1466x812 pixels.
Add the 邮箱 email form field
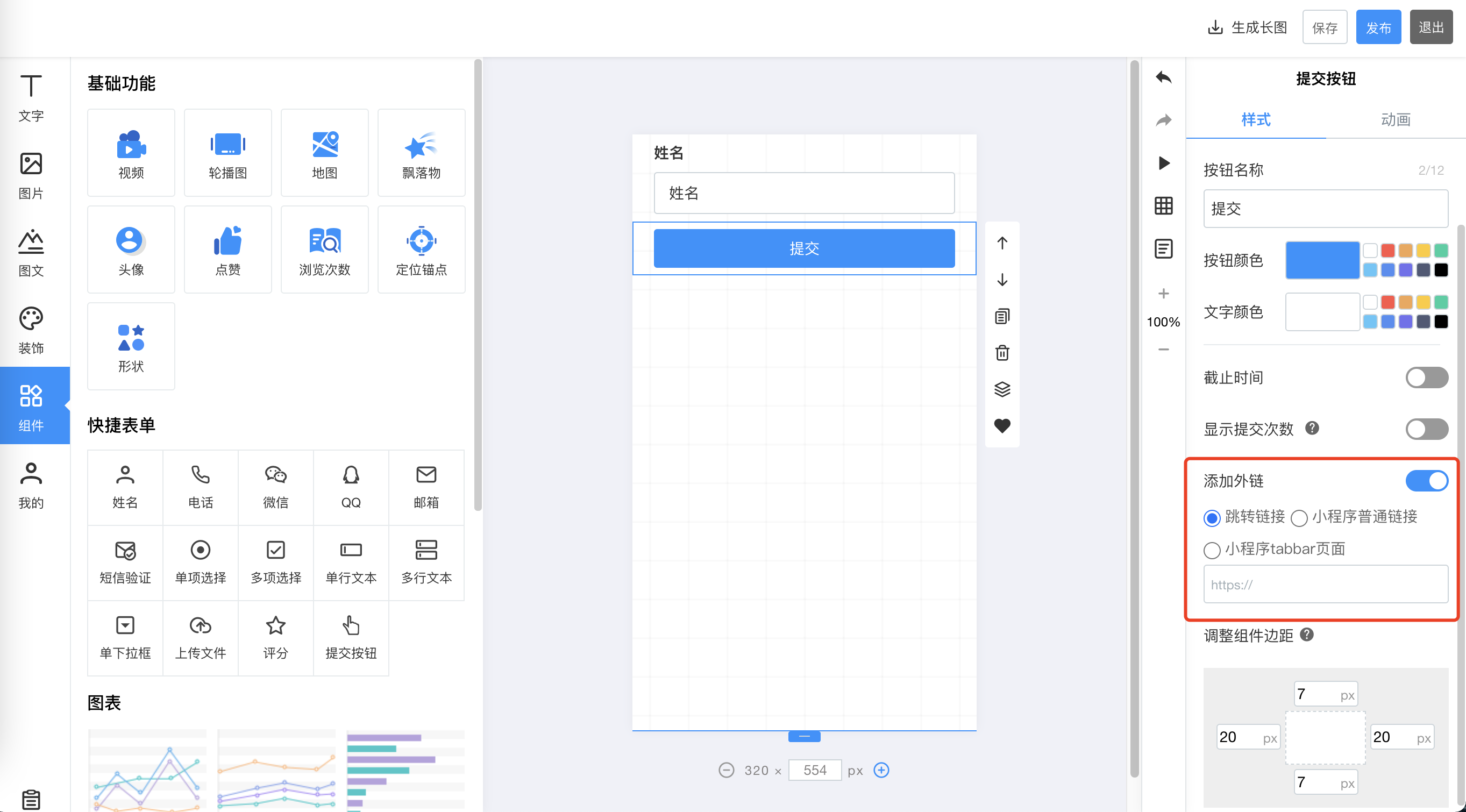(426, 488)
